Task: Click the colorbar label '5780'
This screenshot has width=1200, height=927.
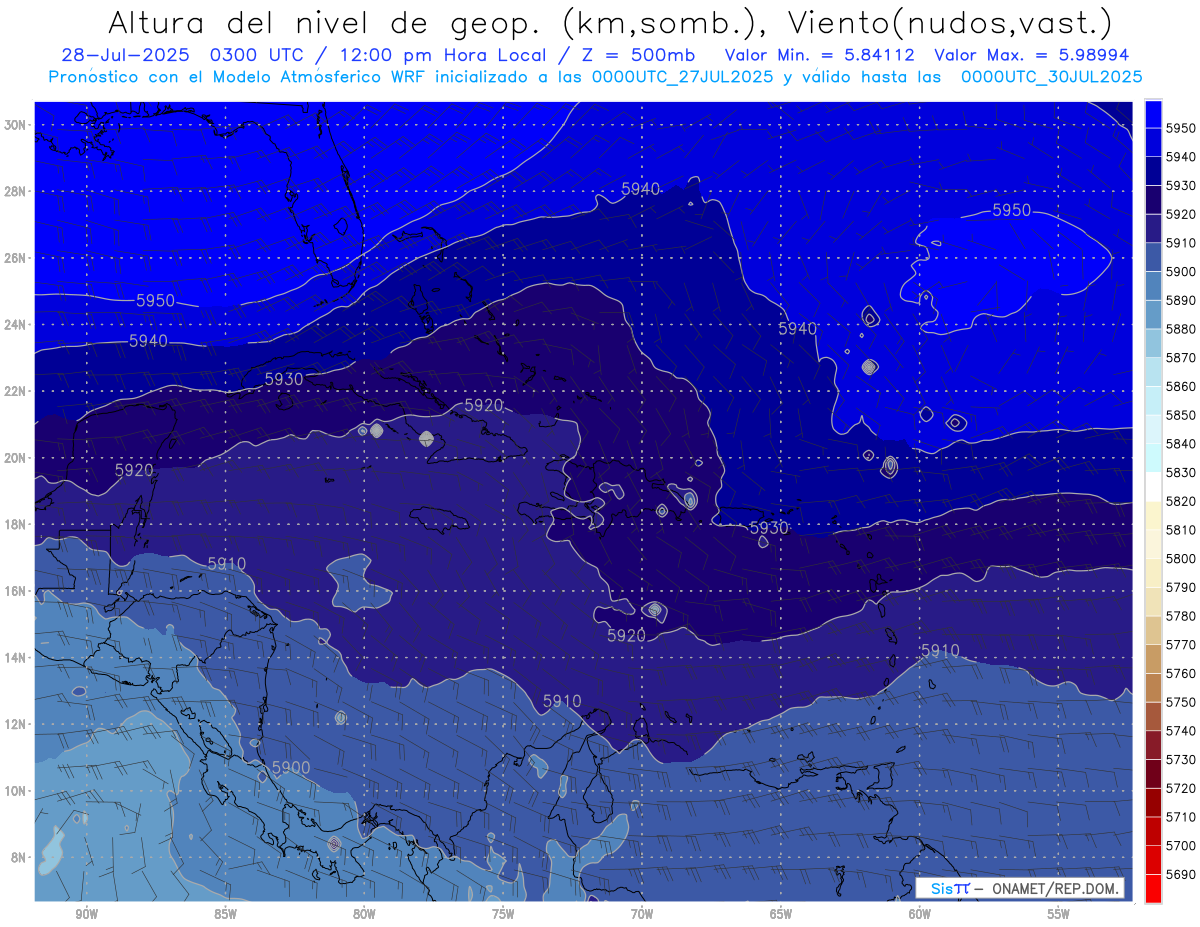Action: pyautogui.click(x=1181, y=616)
